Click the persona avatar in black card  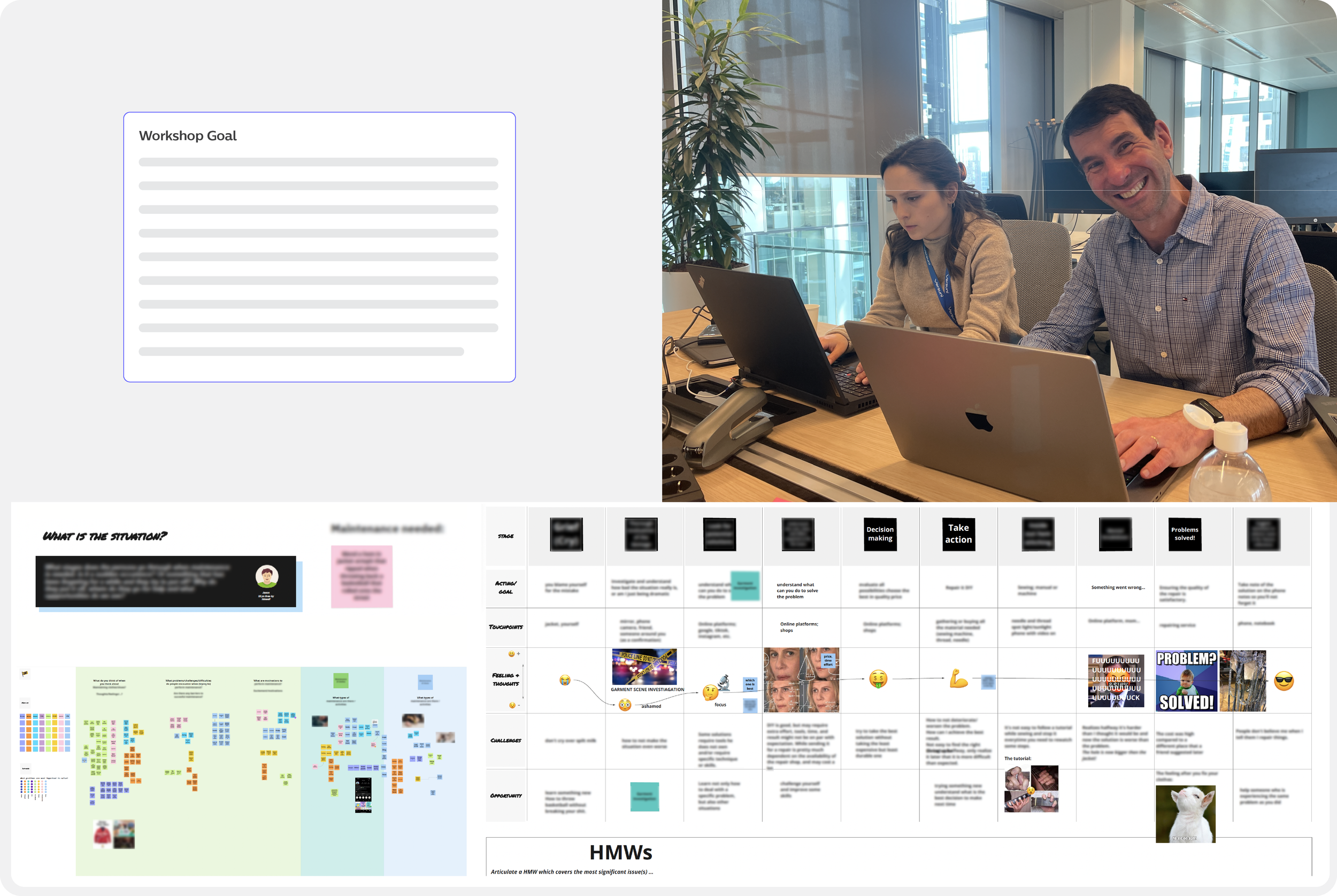click(267, 576)
